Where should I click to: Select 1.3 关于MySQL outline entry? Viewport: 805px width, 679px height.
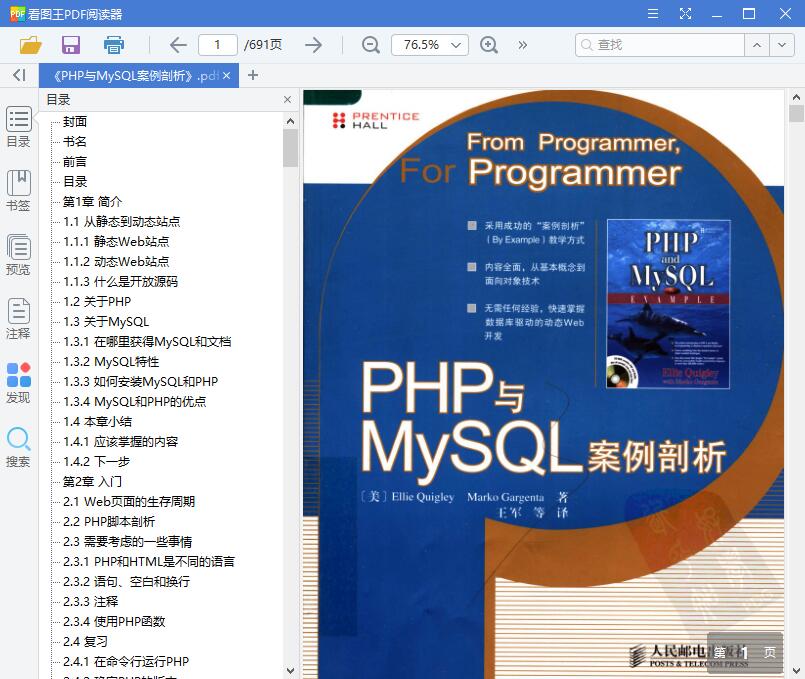click(x=106, y=322)
